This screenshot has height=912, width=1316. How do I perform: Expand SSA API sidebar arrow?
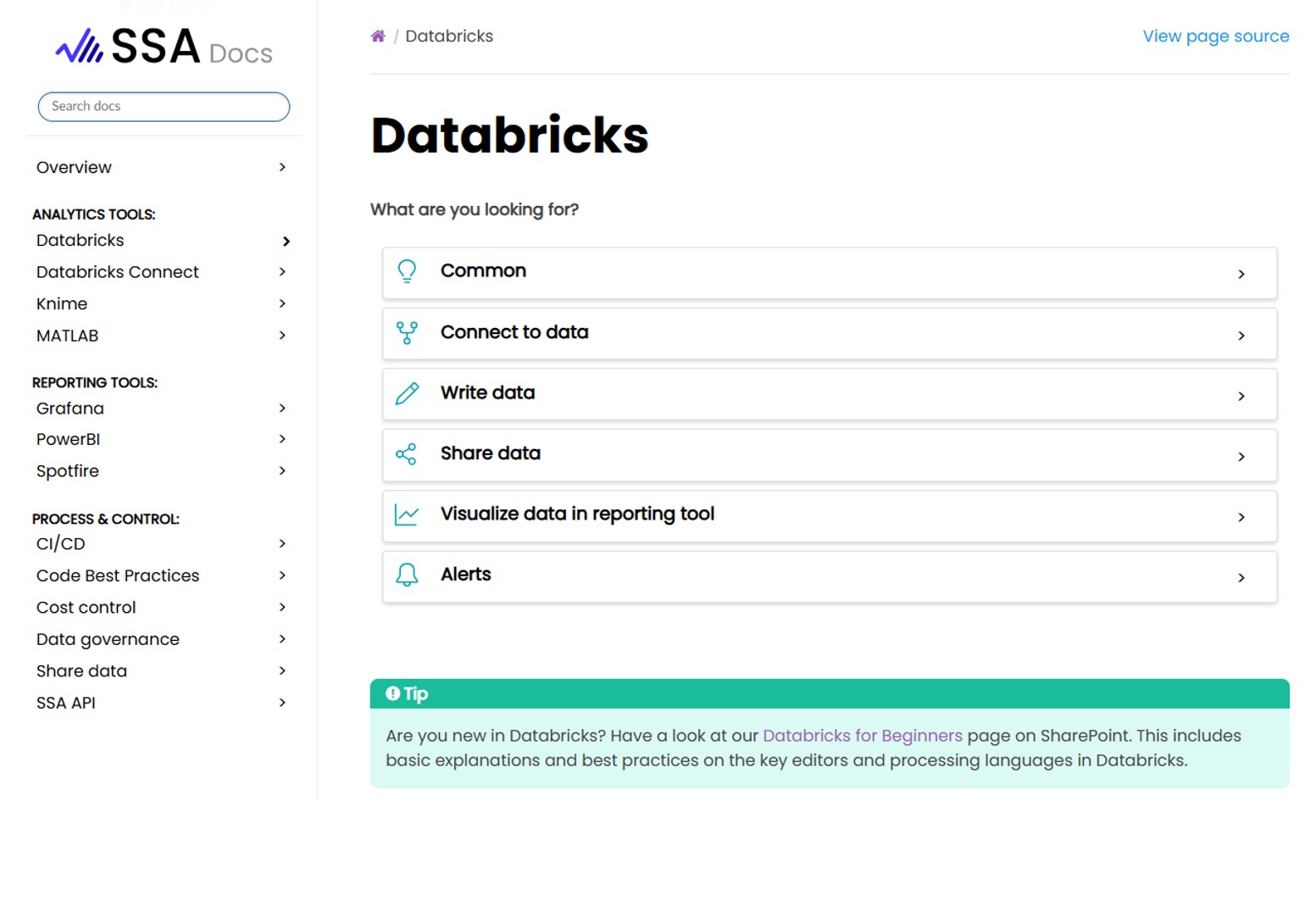click(282, 703)
